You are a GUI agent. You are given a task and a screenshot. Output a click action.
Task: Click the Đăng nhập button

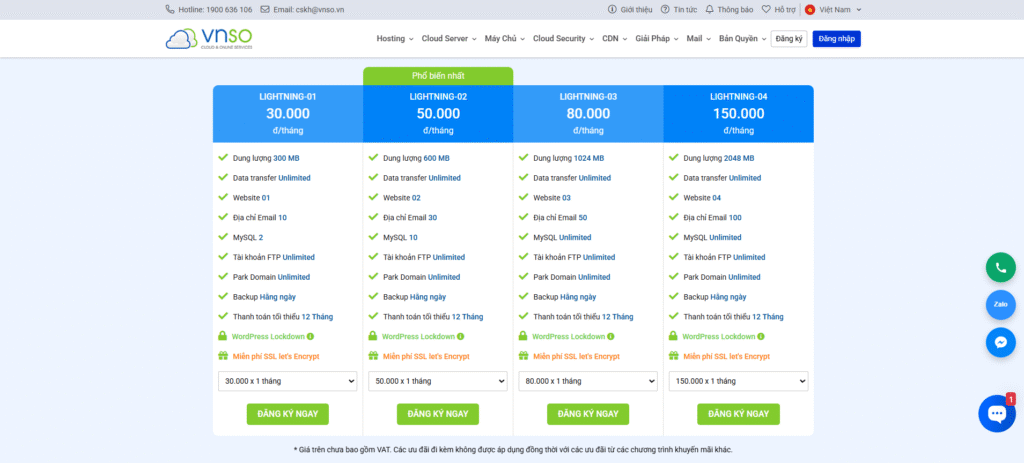pyautogui.click(x=836, y=39)
